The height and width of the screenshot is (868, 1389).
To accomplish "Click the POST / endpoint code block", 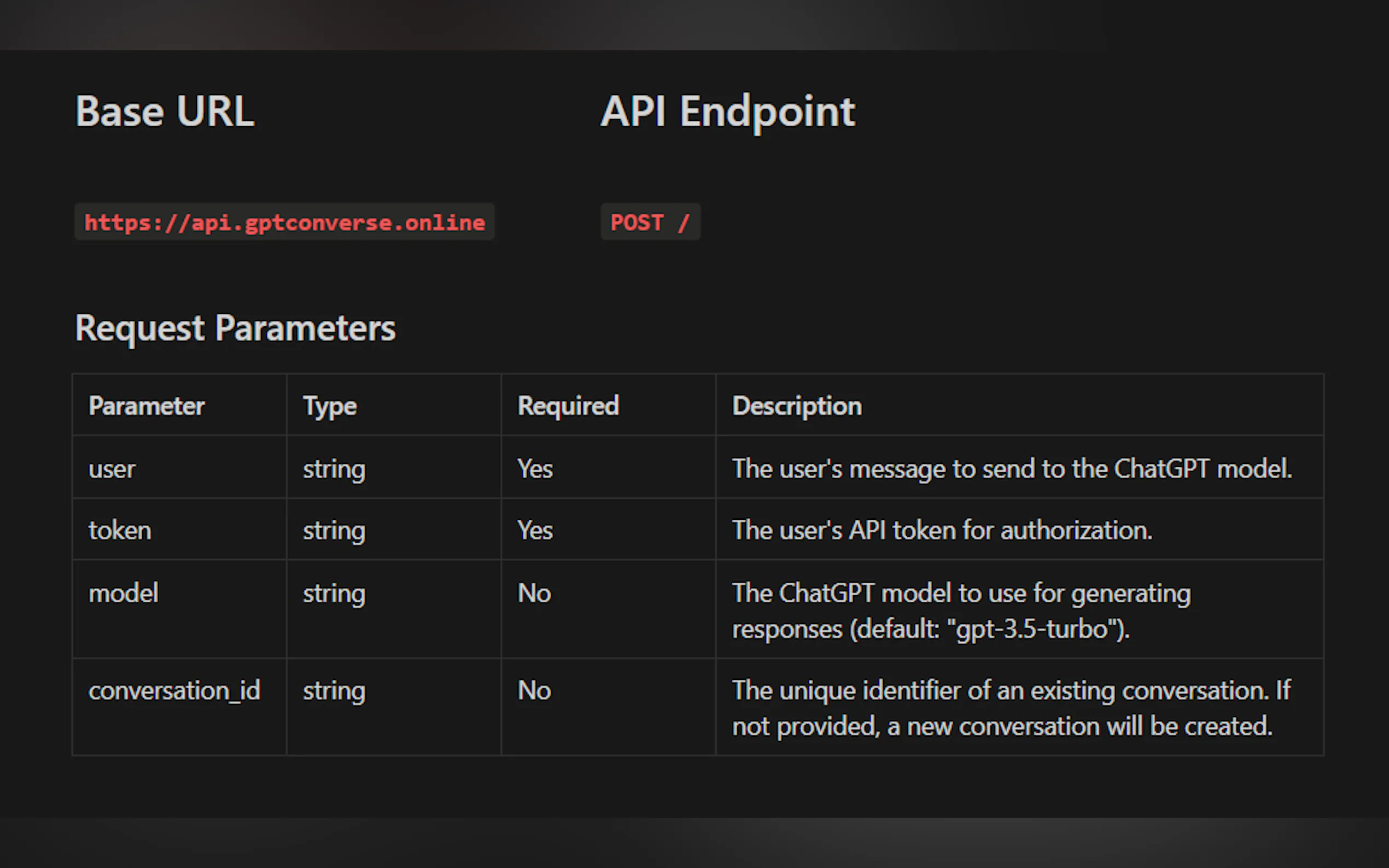I will 650,222.
